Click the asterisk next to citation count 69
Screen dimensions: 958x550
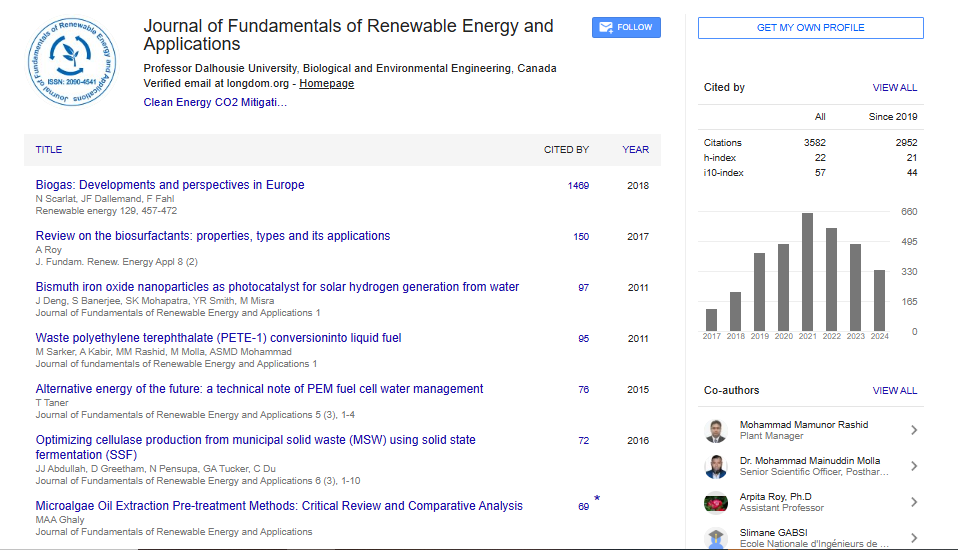pyautogui.click(x=597, y=498)
